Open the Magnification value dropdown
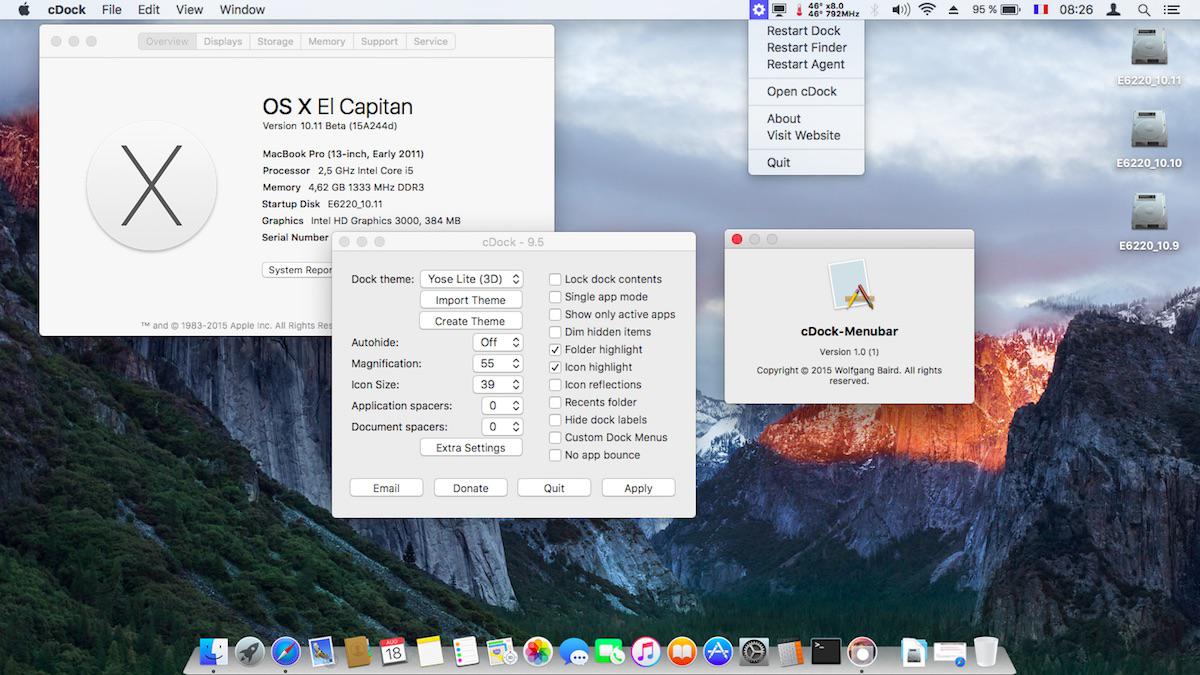The width and height of the screenshot is (1200, 675). point(498,364)
